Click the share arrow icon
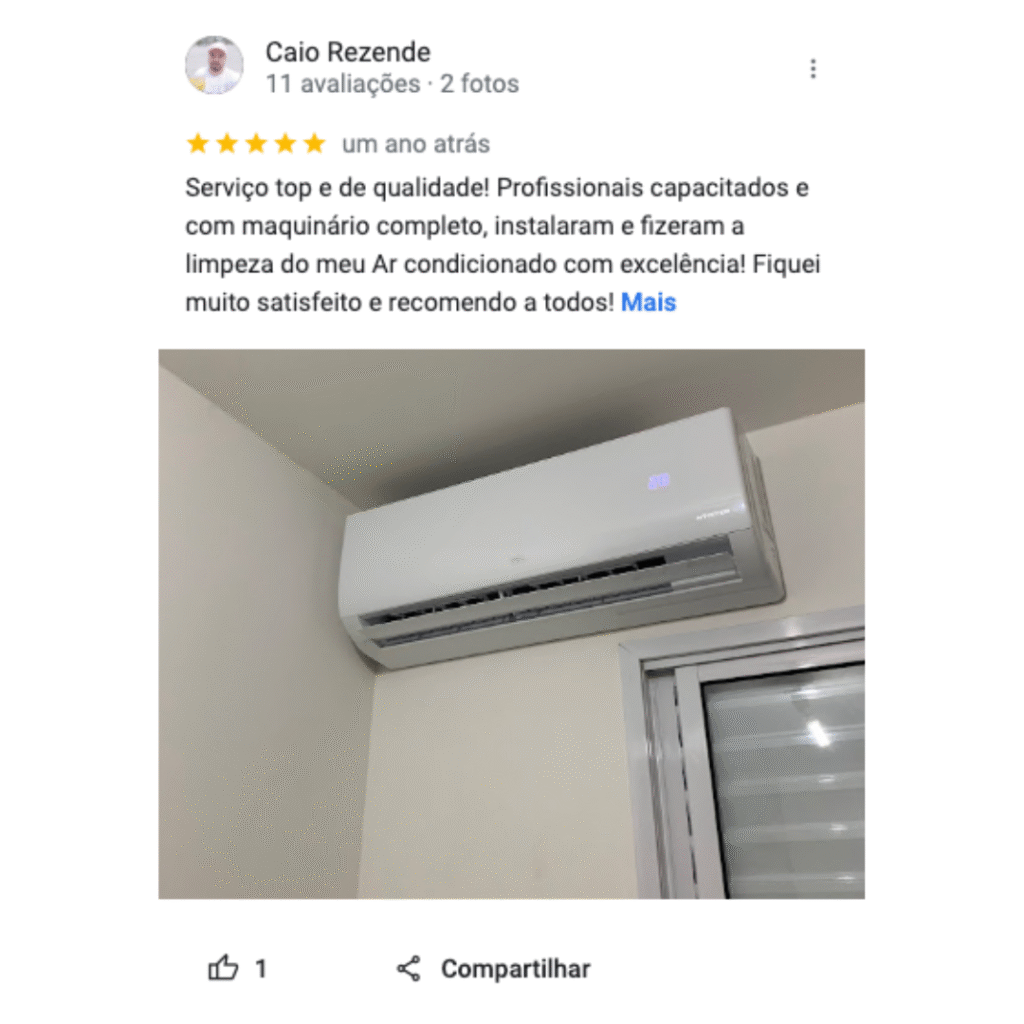This screenshot has width=1024, height=1024. point(409,968)
